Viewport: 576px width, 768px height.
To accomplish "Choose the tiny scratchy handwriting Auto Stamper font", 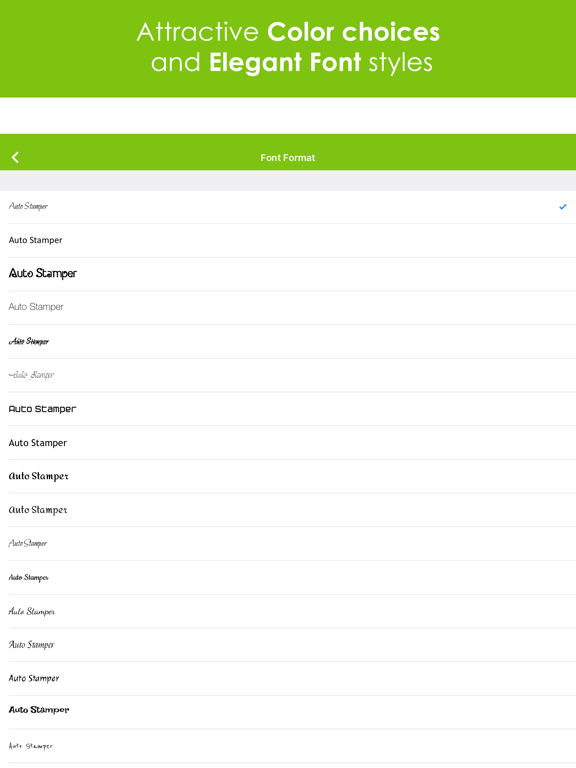I will (x=288, y=746).
